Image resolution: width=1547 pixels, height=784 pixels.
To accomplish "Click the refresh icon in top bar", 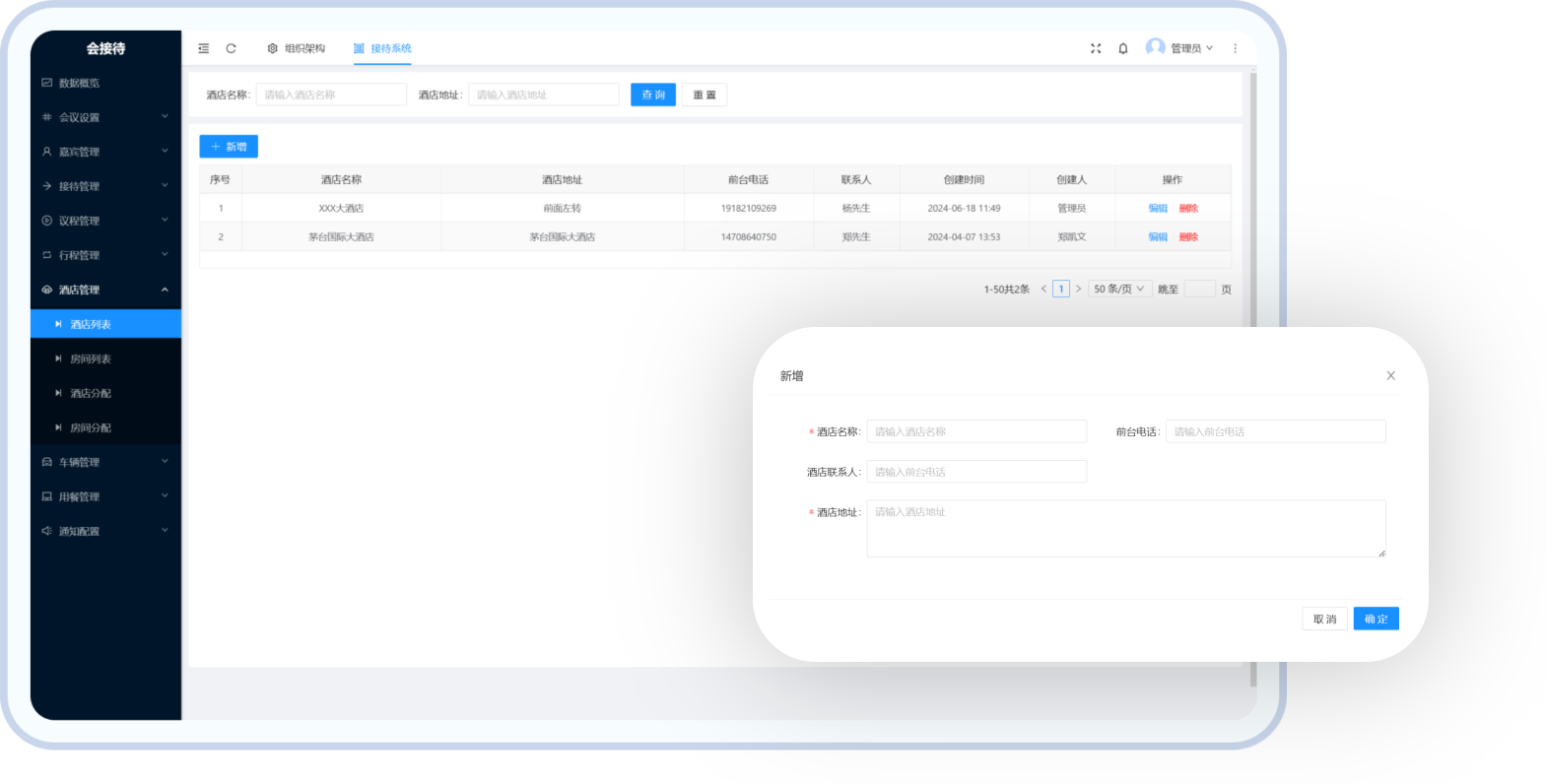I will (x=232, y=48).
